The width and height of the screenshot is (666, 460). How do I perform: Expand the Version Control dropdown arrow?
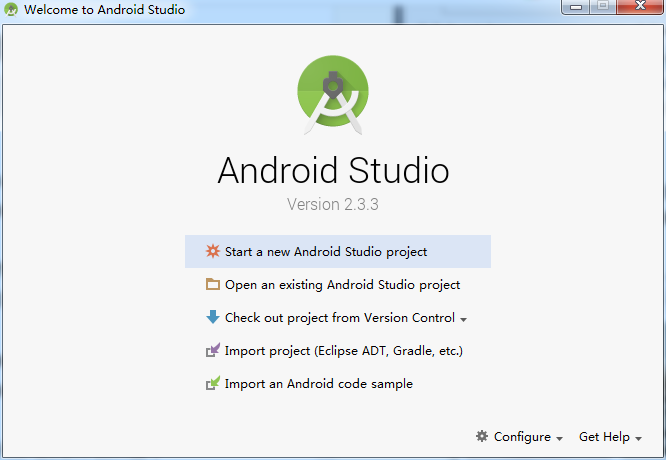coord(463,319)
